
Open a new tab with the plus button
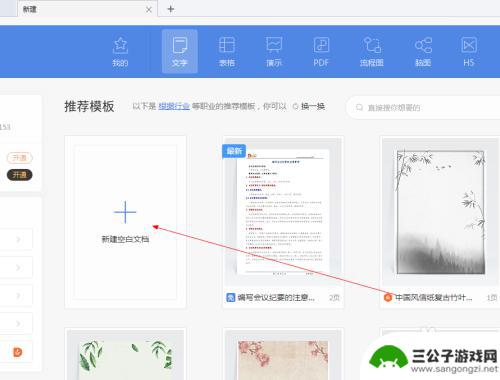[x=171, y=9]
